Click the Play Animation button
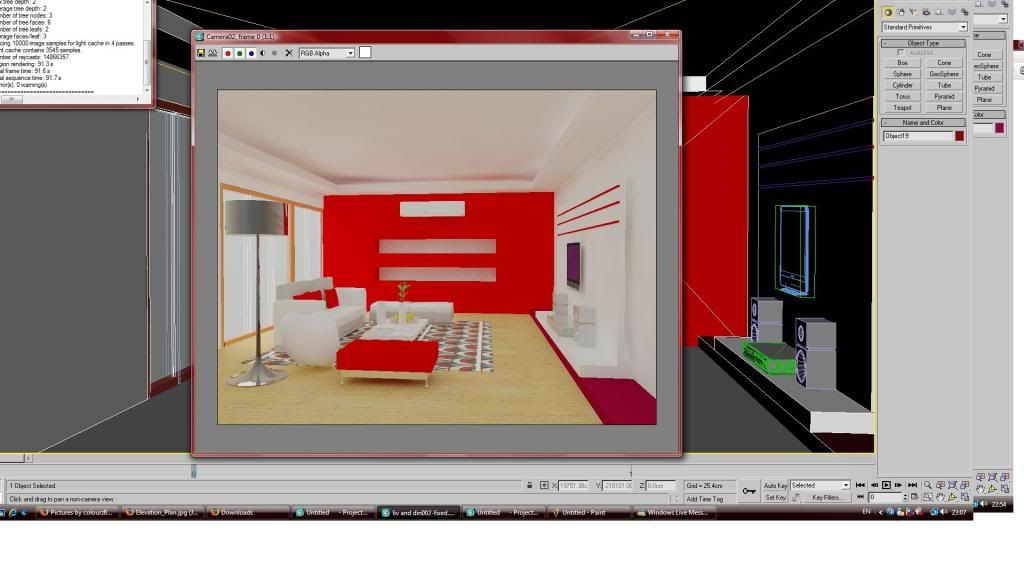The width and height of the screenshot is (1024, 576). pyautogui.click(x=886, y=485)
